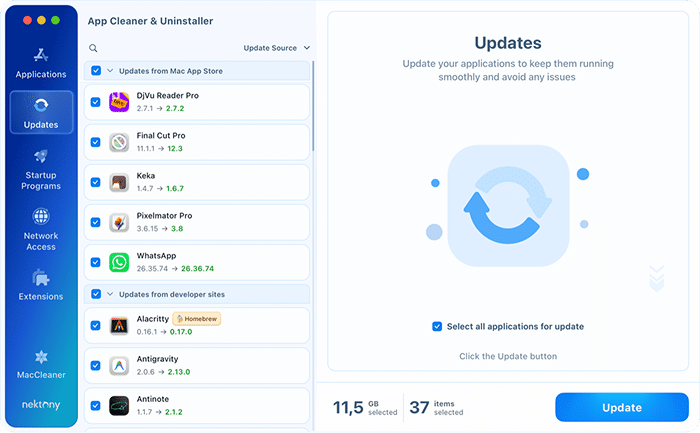Screen dimensions: 700x433
Task: Click the large refresh arrows illustration
Action: click(508, 206)
